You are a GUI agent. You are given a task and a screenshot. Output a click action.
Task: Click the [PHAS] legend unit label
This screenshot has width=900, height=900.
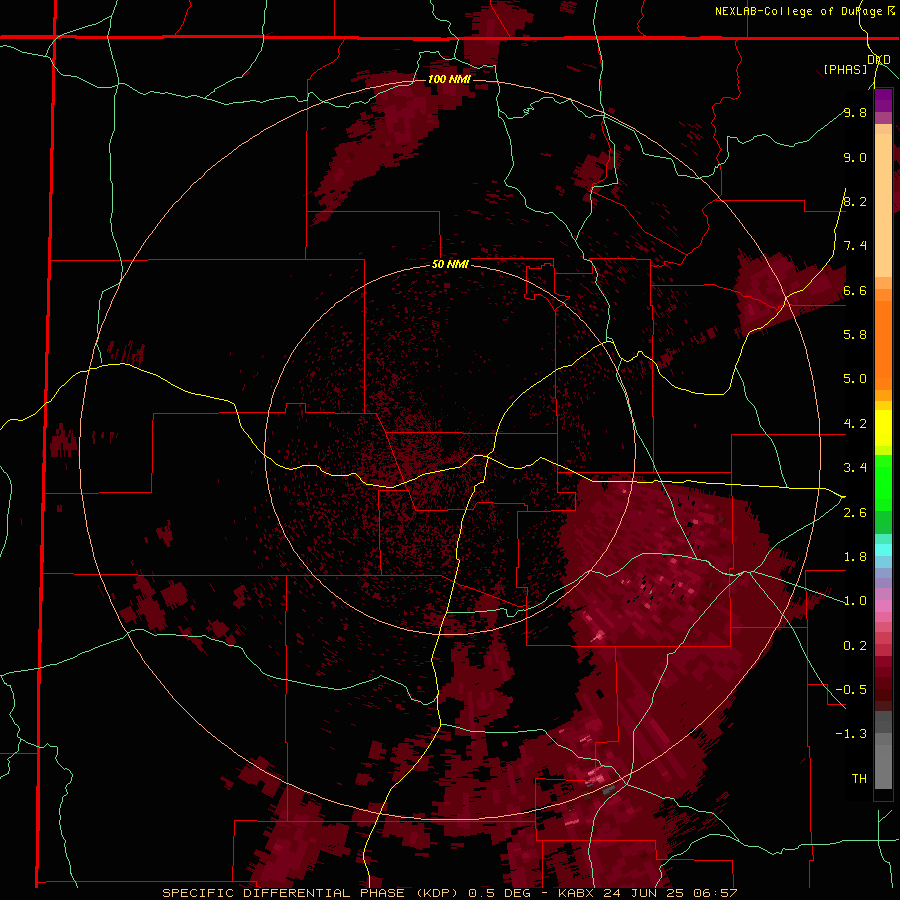point(845,70)
